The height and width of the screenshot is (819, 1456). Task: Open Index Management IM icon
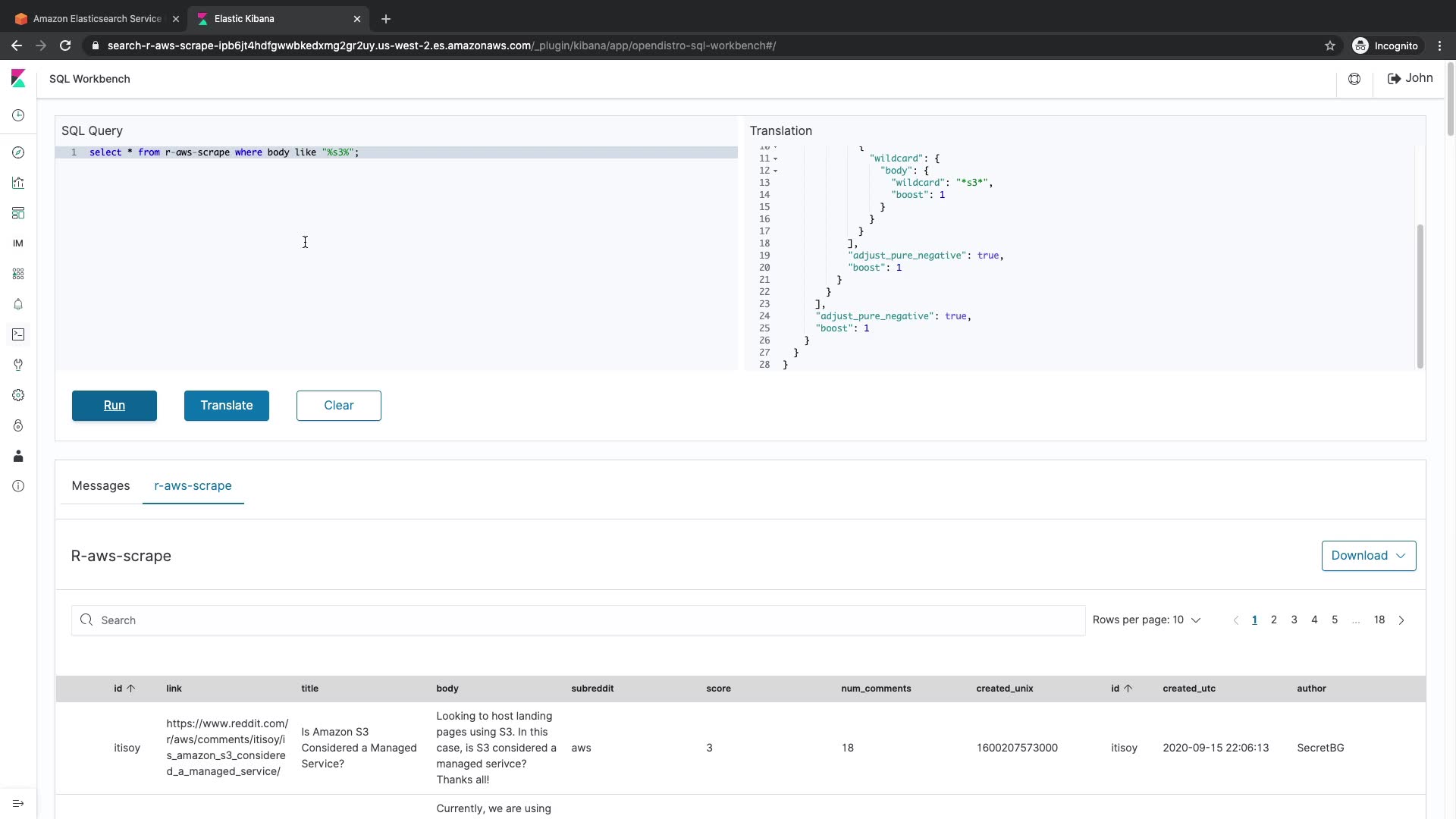[18, 243]
